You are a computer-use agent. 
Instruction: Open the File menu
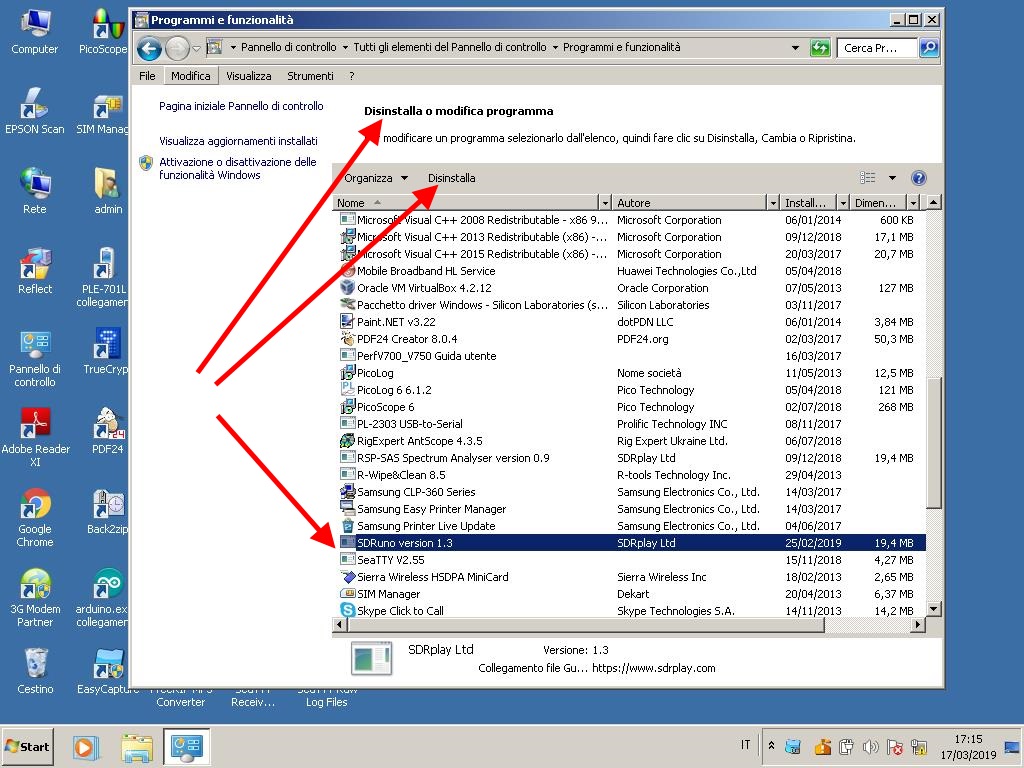click(147, 76)
